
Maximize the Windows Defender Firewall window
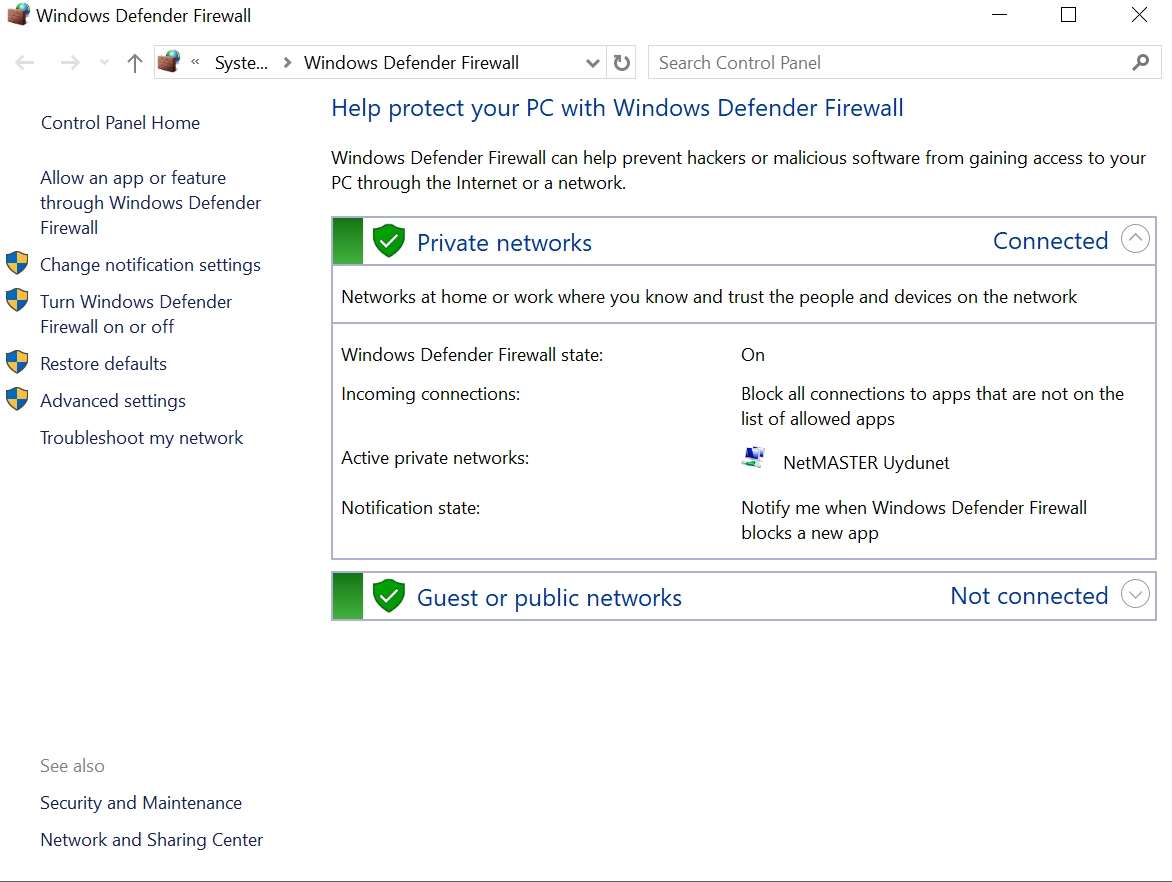click(x=1069, y=15)
